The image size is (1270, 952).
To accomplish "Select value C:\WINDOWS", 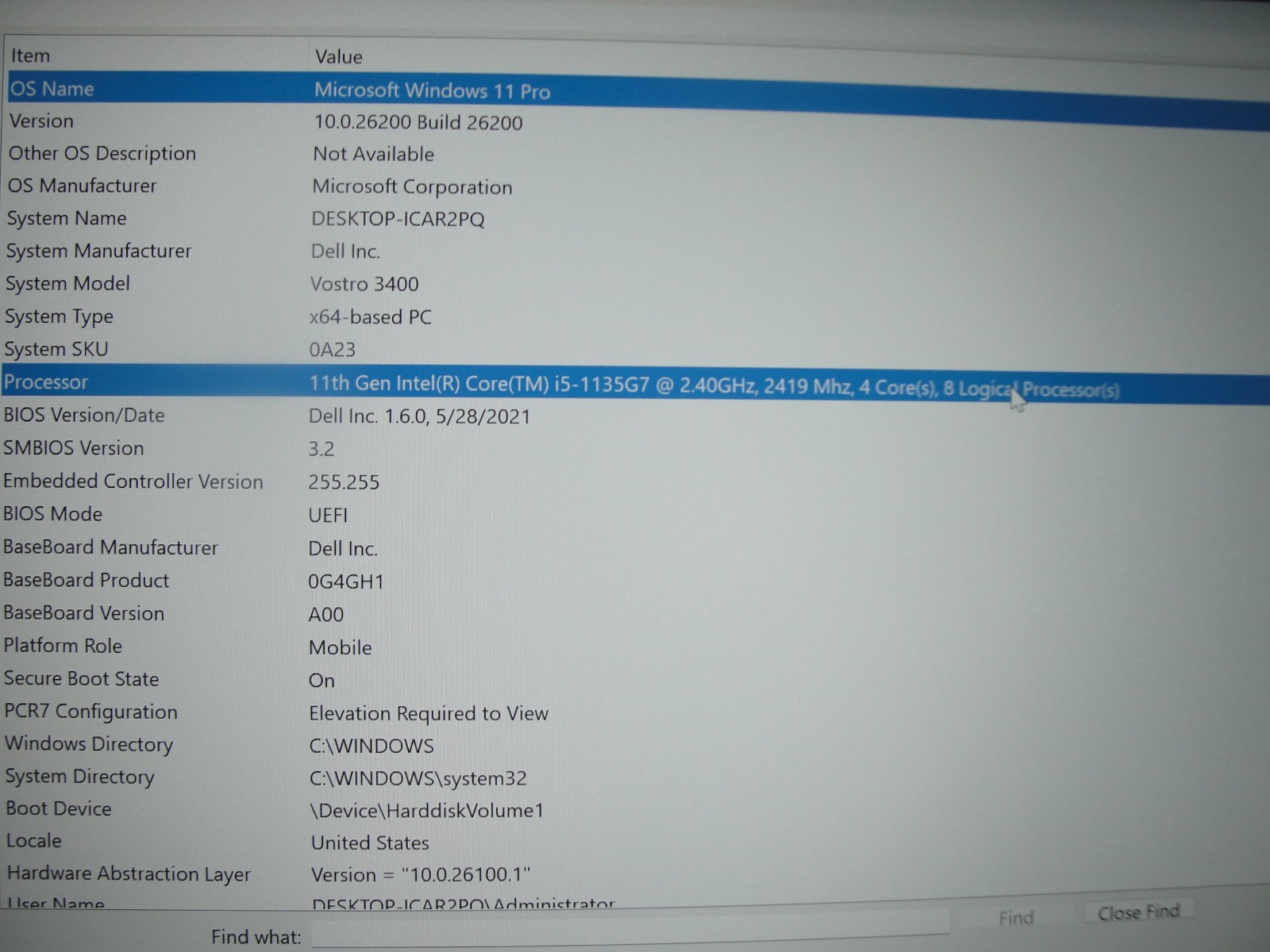I will coord(371,746).
